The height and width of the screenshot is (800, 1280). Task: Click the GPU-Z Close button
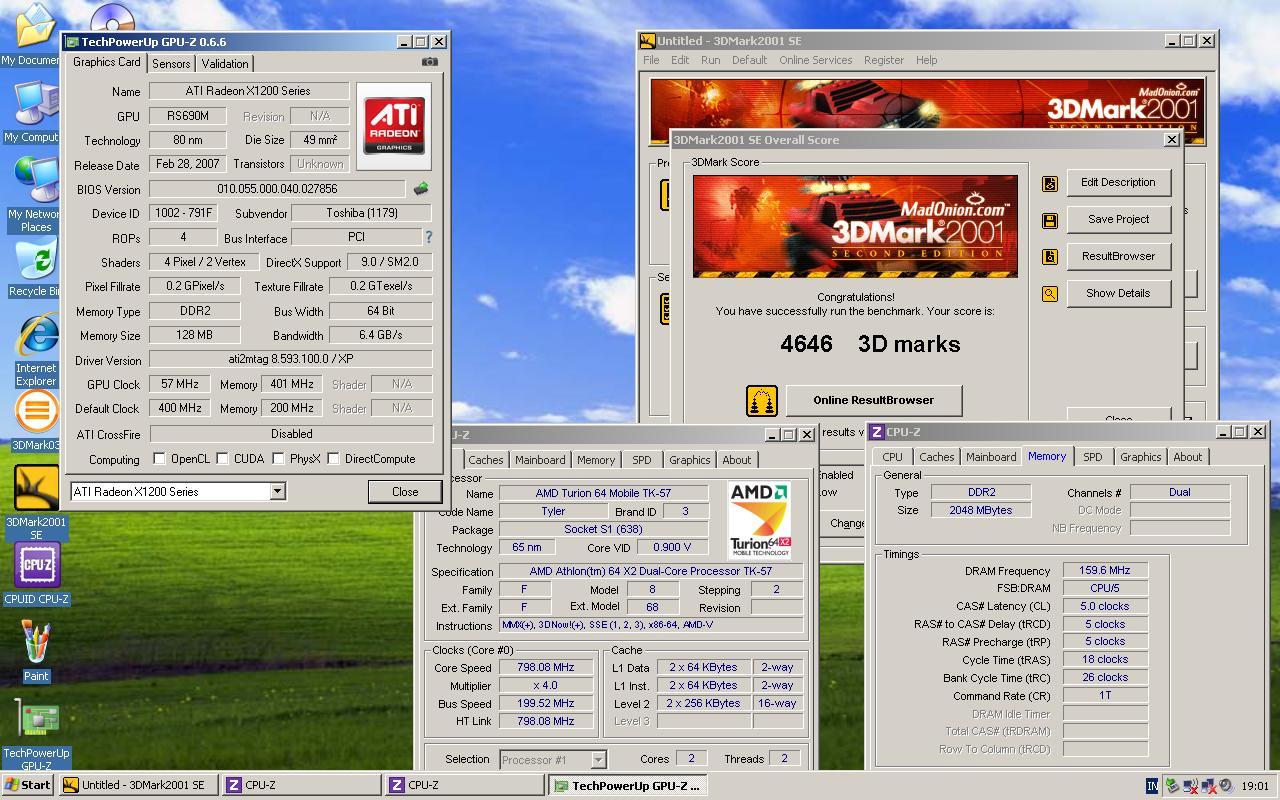405,492
